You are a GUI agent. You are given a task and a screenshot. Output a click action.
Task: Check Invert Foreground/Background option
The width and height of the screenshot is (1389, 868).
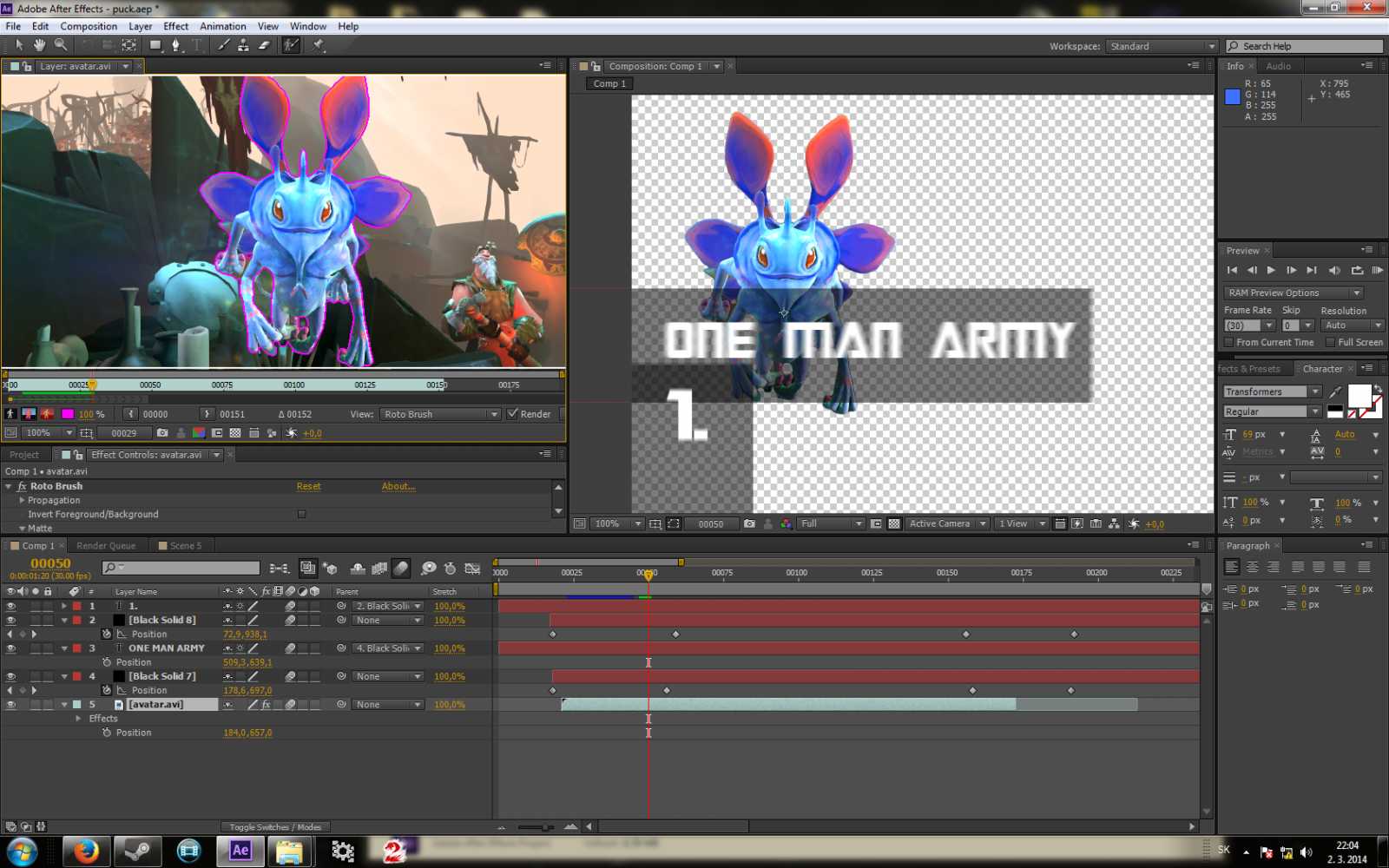302,515
